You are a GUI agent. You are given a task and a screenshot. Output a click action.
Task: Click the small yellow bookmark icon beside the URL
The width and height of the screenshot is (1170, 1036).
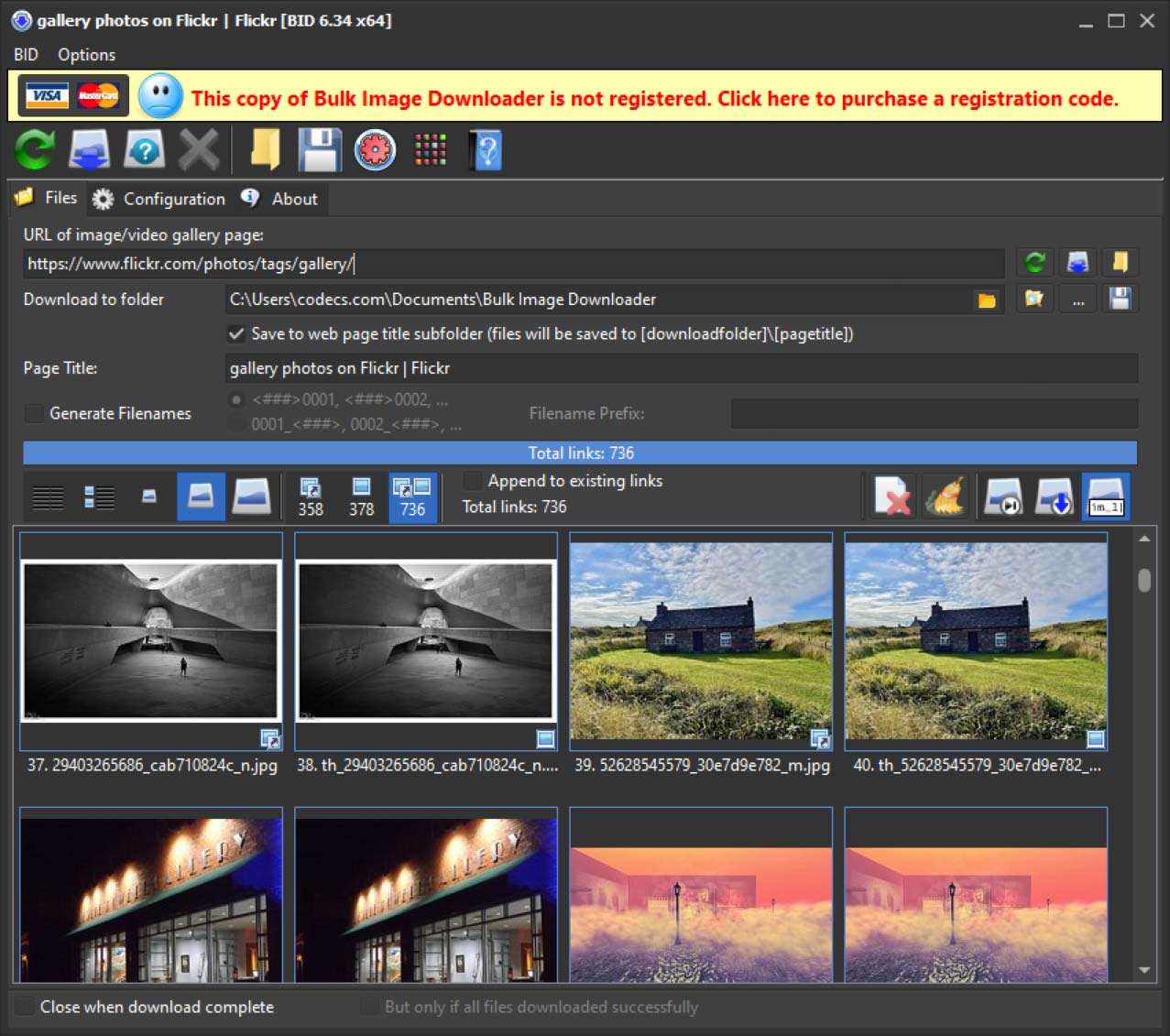tap(1120, 263)
